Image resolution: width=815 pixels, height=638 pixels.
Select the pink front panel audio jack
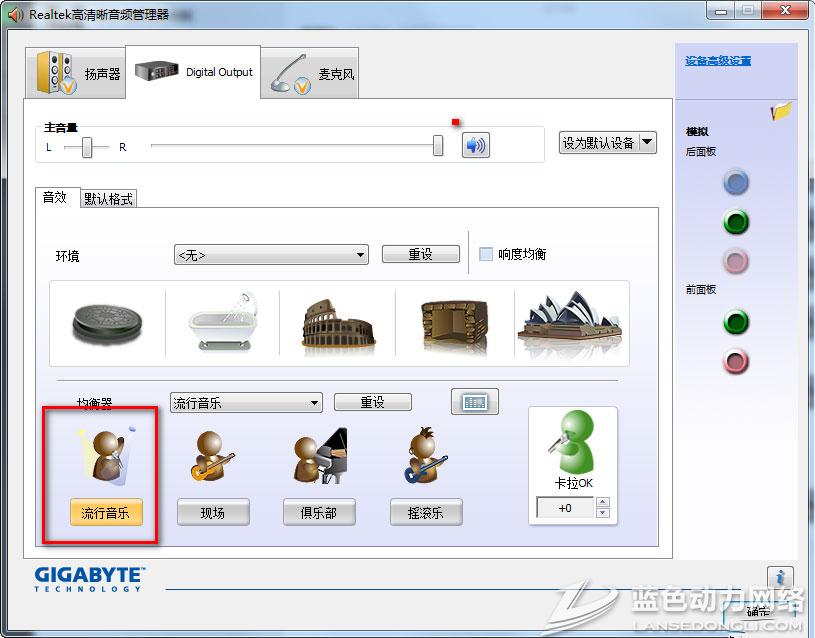coord(736,361)
